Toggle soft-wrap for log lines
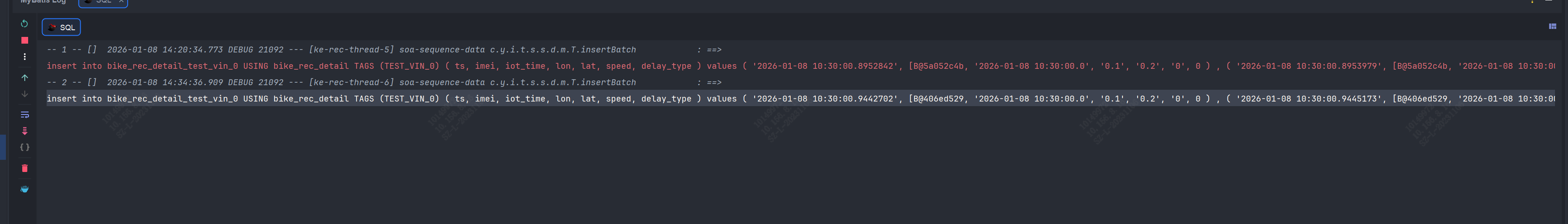This screenshot has width=1568, height=224. [24, 115]
